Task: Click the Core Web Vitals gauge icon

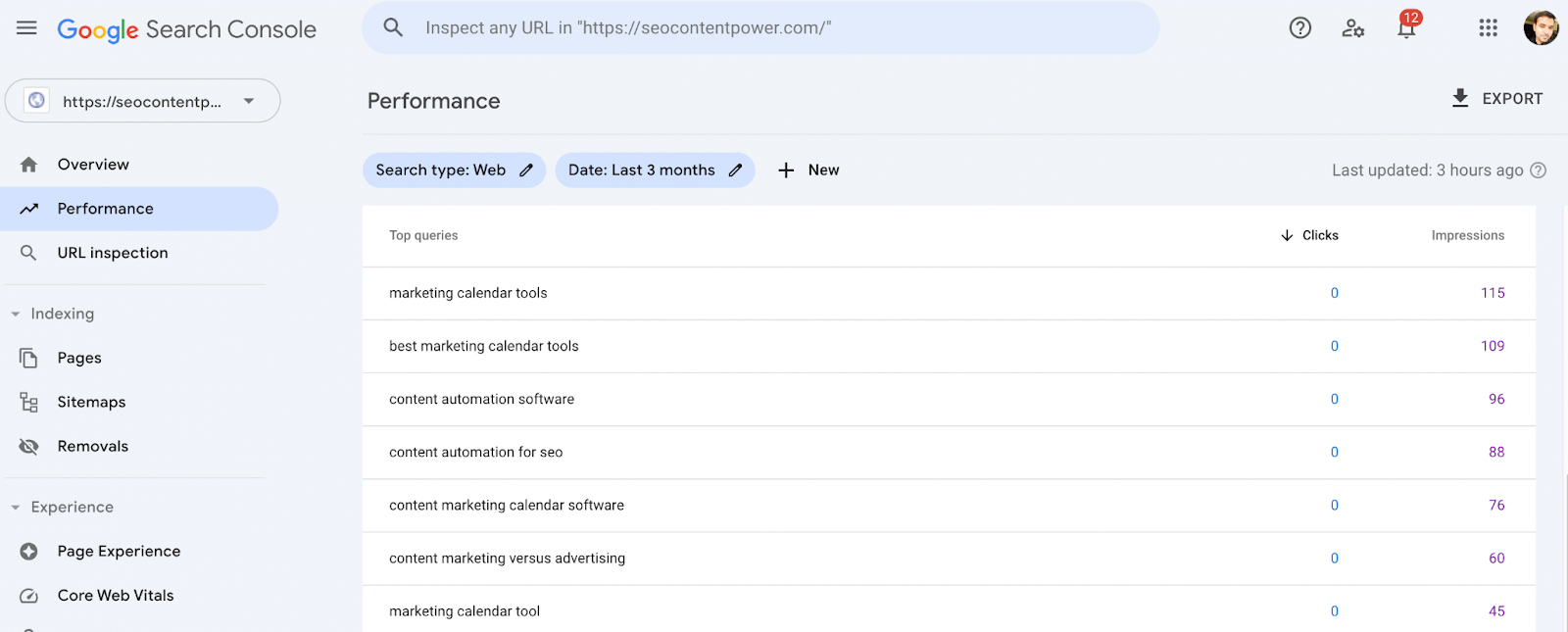Action: pyautogui.click(x=29, y=596)
